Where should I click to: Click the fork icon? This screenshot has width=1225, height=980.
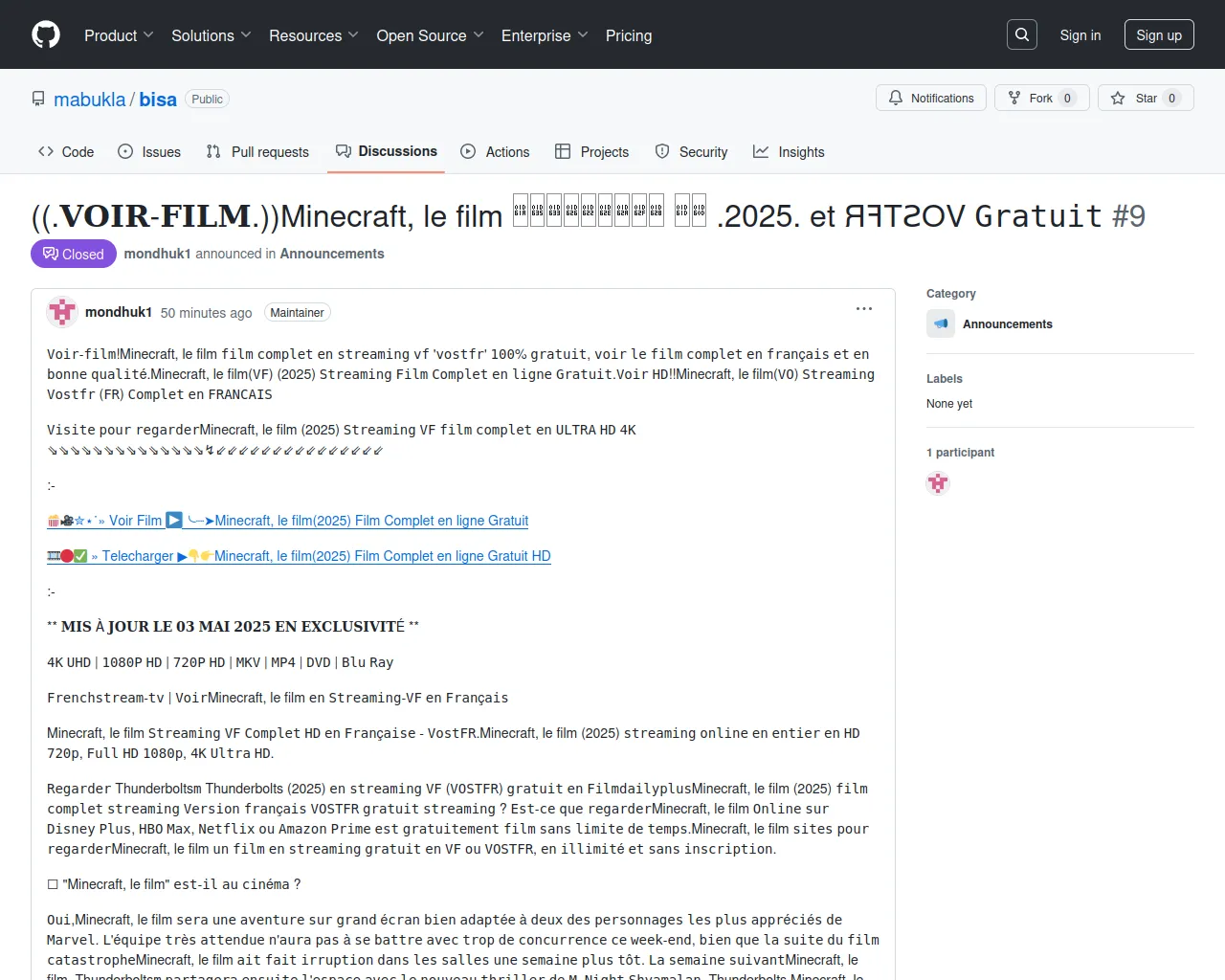(x=1014, y=98)
